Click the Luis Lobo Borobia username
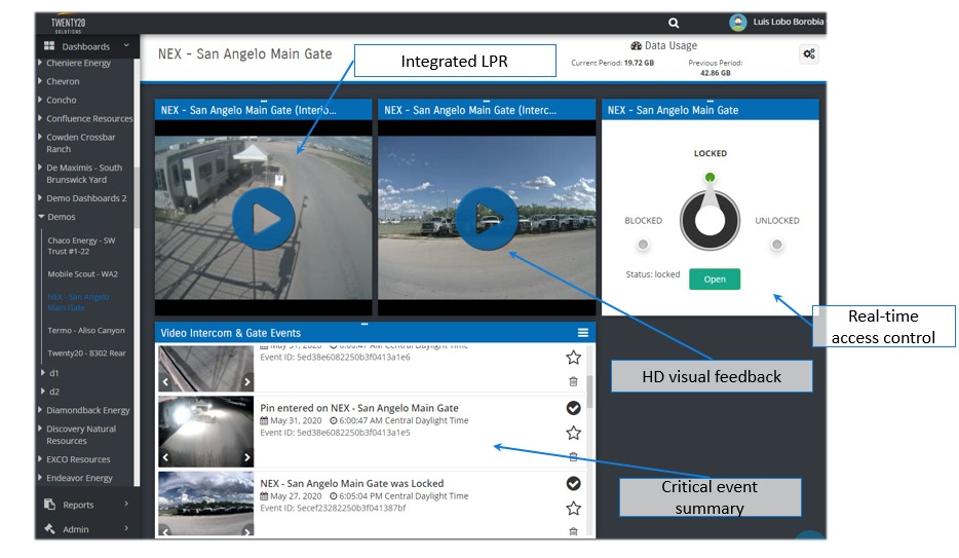This screenshot has height=558, width=959. point(788,21)
